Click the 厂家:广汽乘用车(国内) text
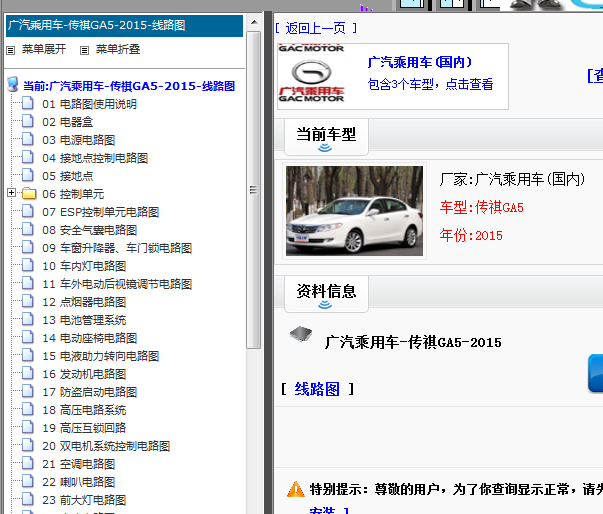The height and width of the screenshot is (514, 603). 512,179
